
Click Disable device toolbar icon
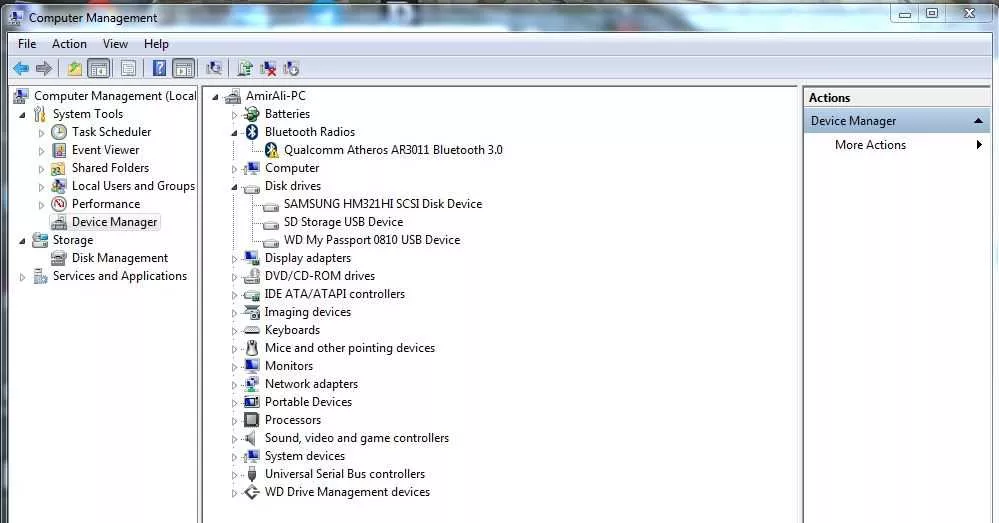(x=291, y=68)
